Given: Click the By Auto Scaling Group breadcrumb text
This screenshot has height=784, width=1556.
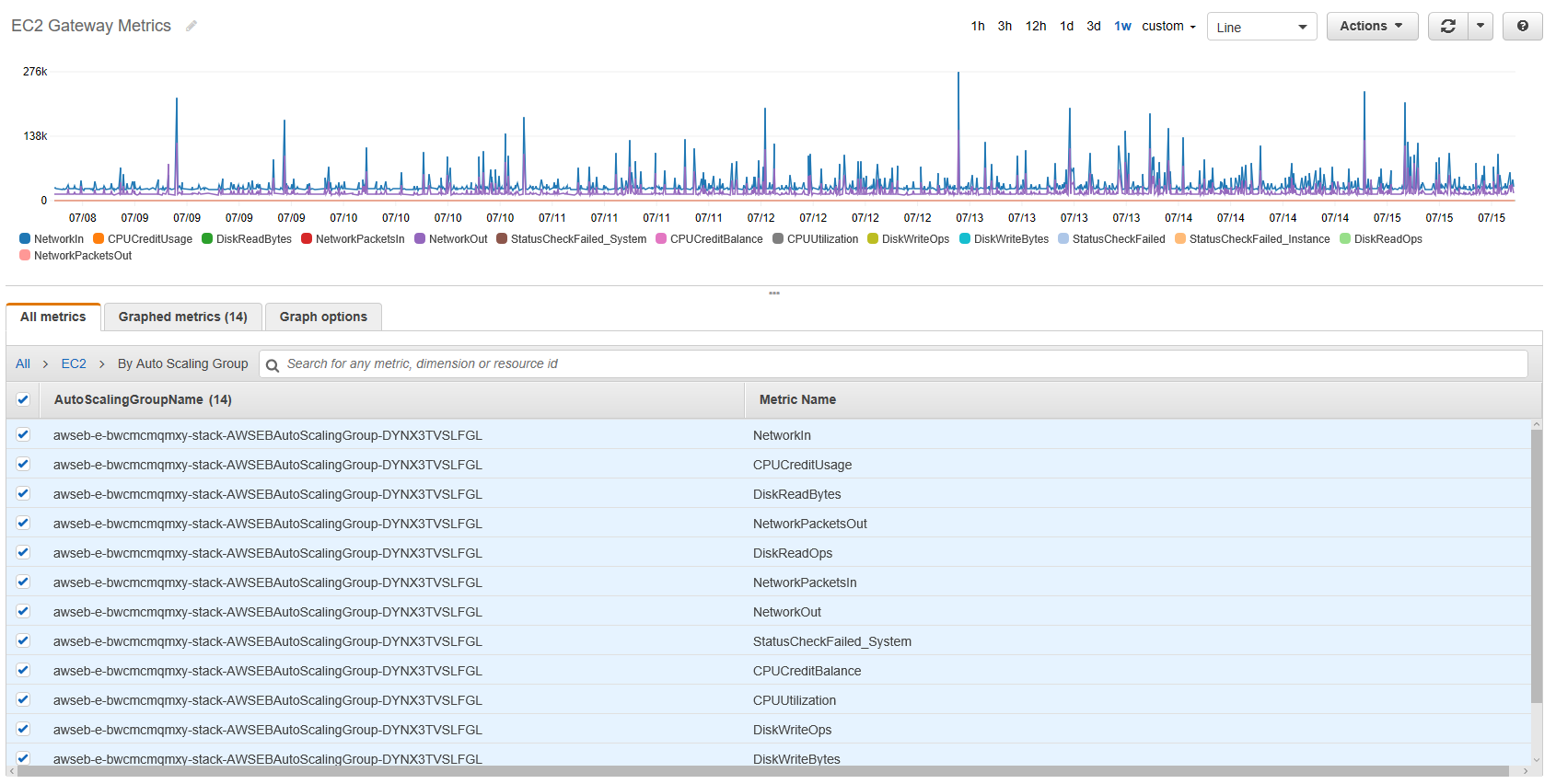Looking at the screenshot, I should 182,363.
